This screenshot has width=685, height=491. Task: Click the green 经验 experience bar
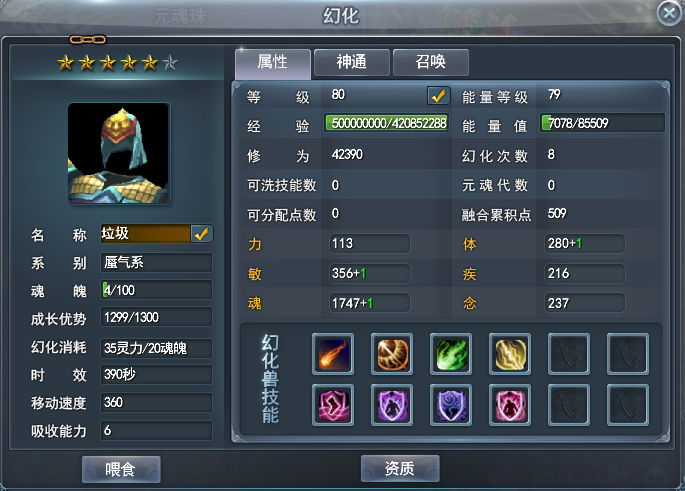point(387,123)
